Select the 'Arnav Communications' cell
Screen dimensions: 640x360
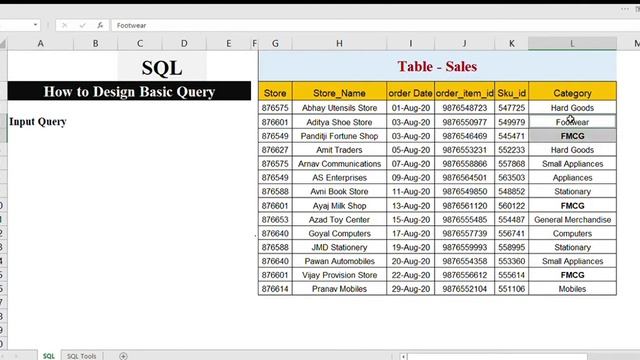tap(339, 164)
